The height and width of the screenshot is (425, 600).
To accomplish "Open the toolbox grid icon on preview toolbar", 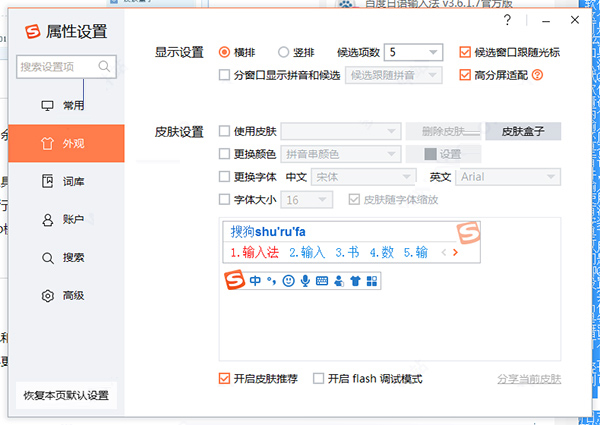I will click(372, 281).
